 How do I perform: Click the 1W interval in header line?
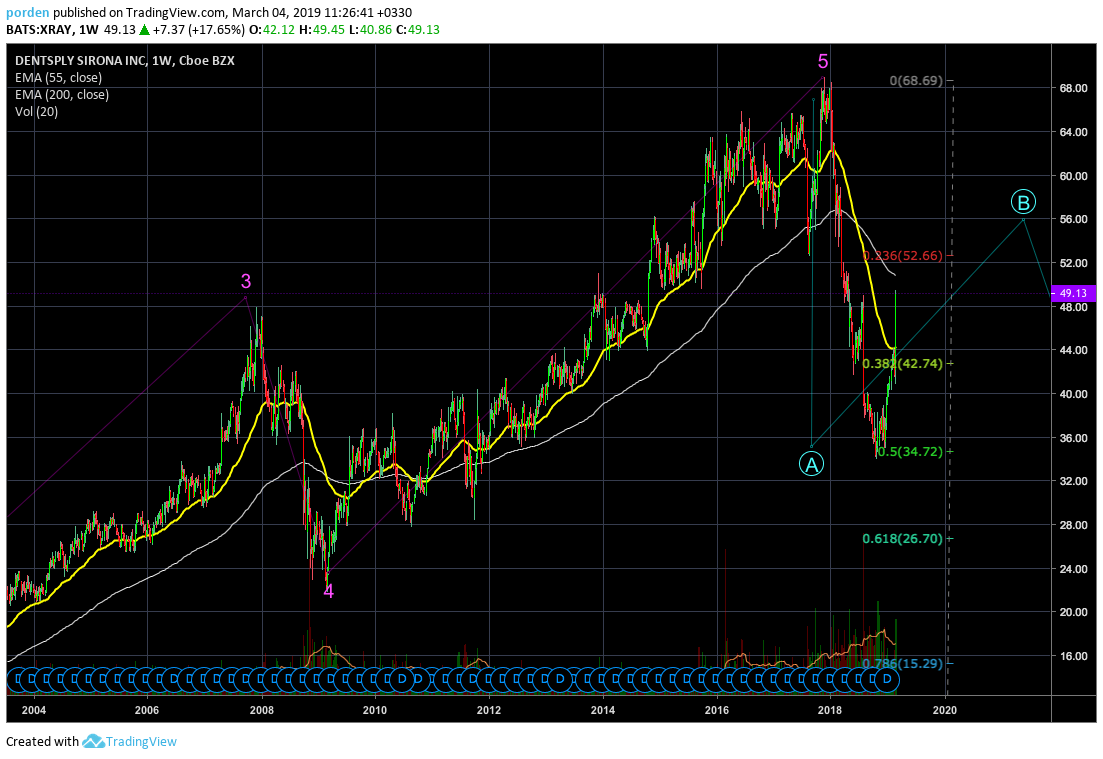click(x=89, y=30)
